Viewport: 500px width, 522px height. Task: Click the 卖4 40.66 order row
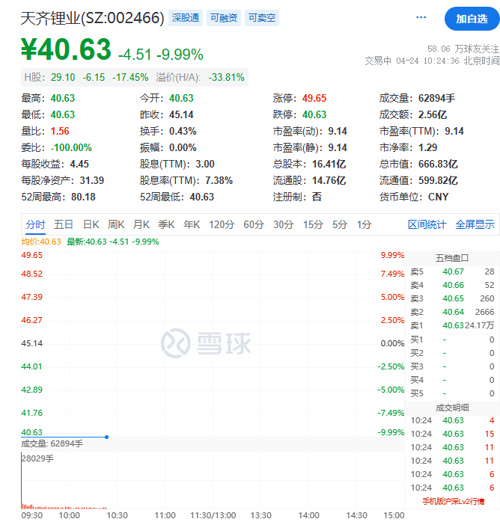(x=452, y=285)
